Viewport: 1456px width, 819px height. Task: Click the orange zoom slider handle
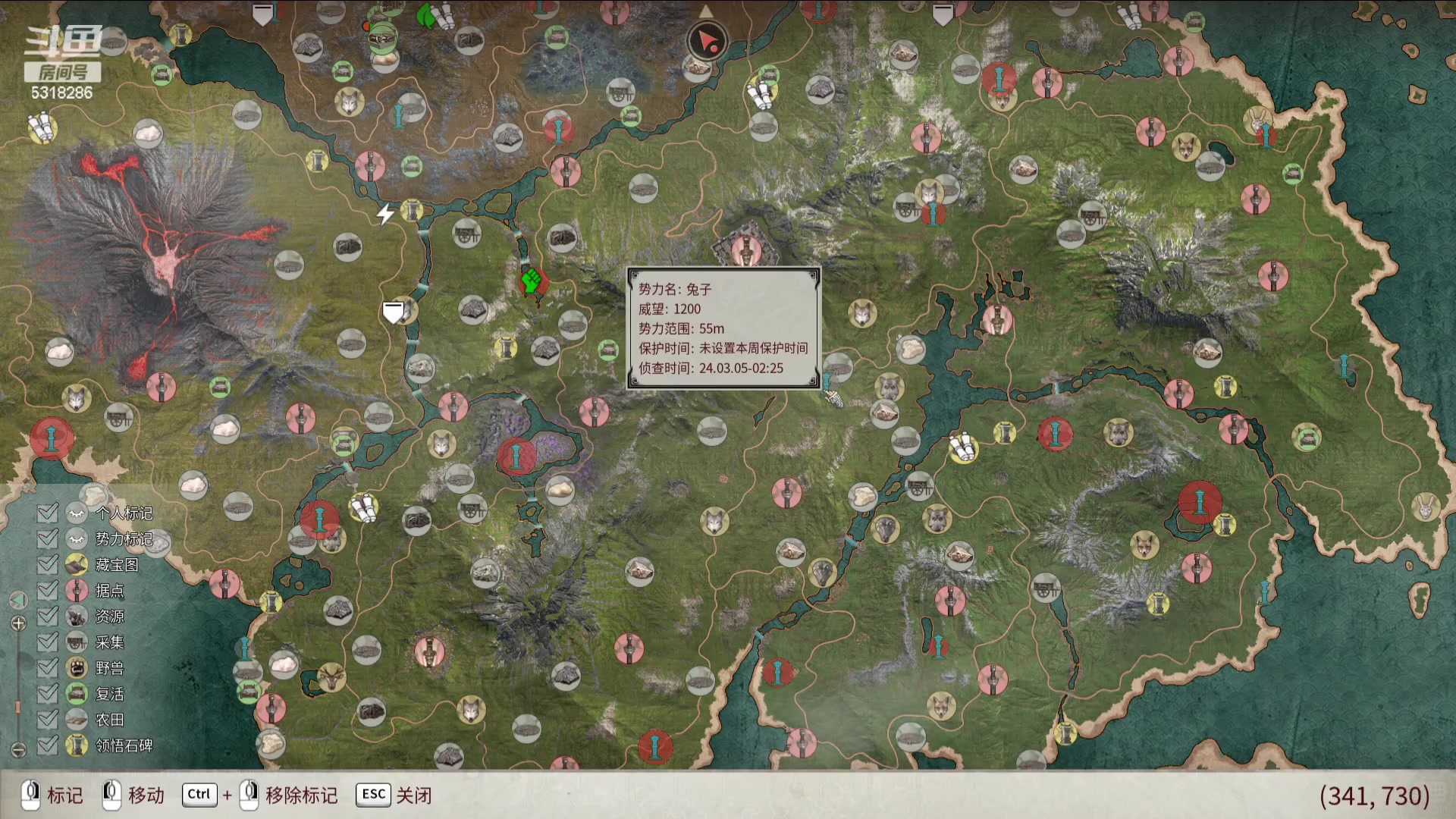click(18, 707)
